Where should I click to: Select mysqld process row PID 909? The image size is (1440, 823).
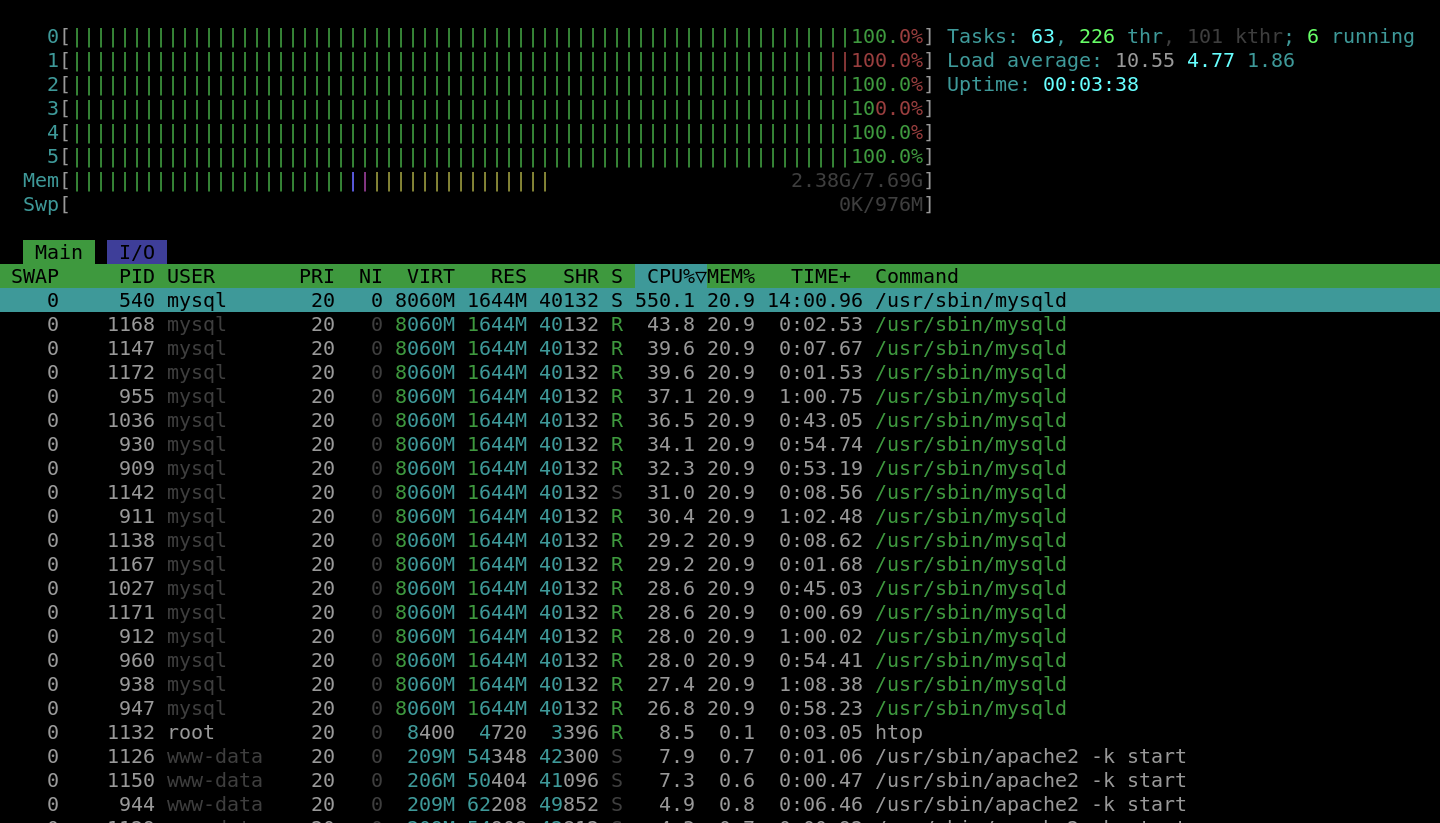point(720,468)
